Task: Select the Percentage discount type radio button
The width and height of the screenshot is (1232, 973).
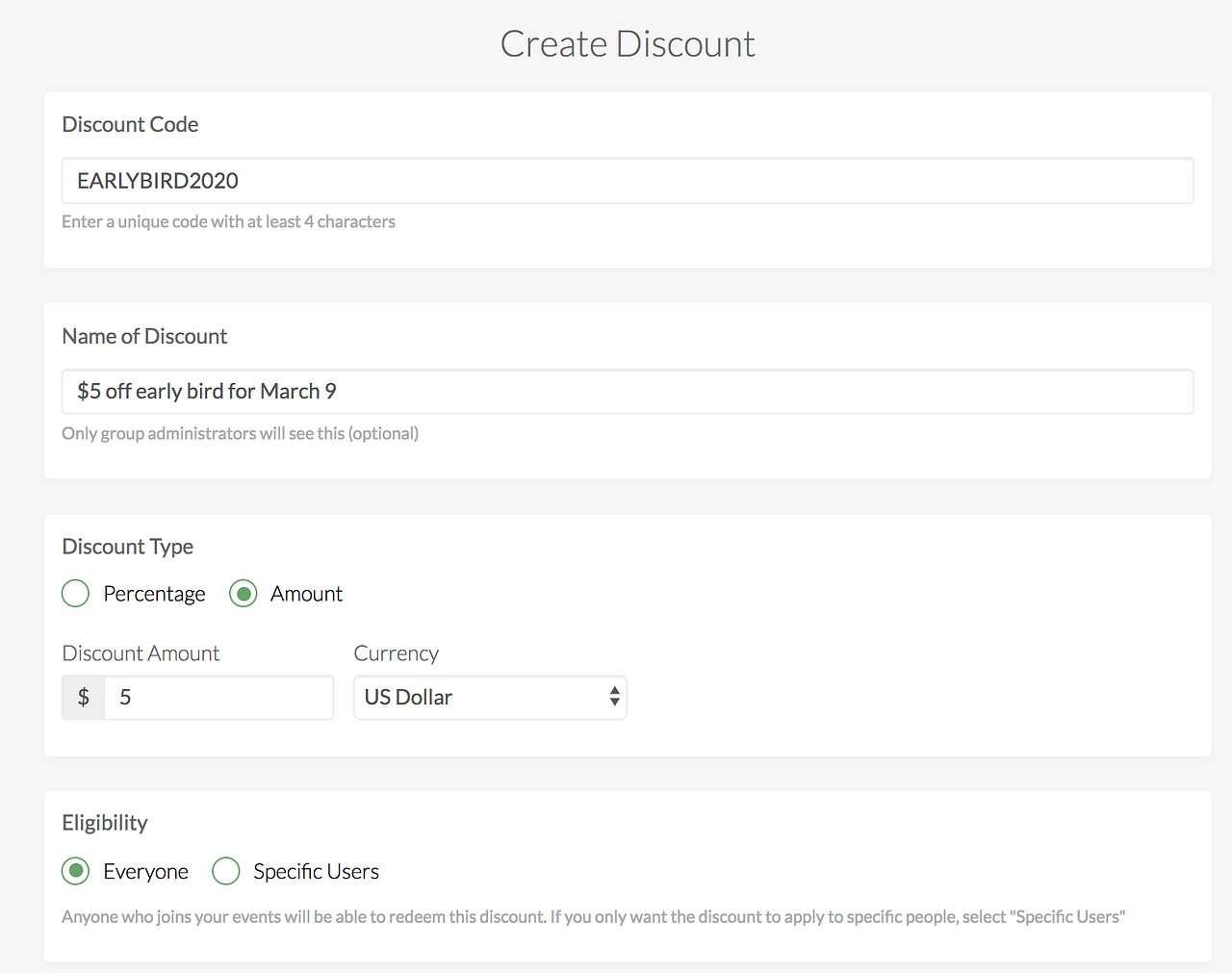Action: click(x=75, y=594)
